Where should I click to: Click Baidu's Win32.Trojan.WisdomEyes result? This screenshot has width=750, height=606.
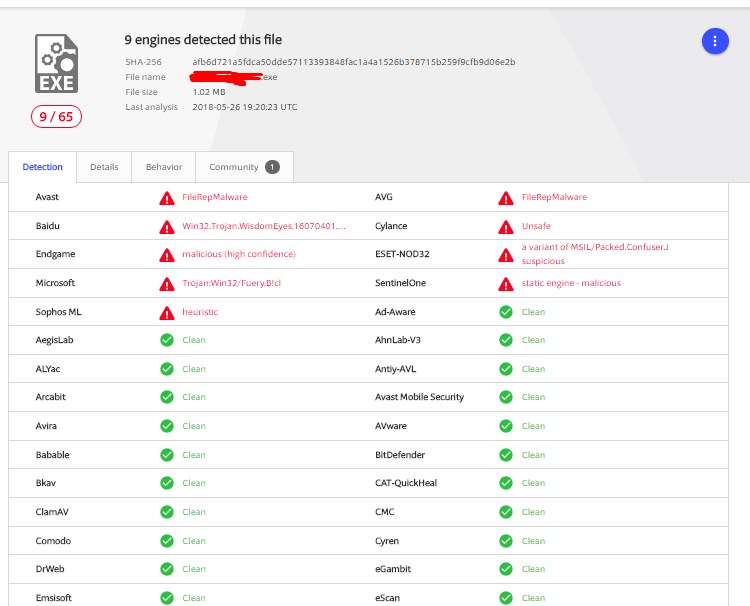(x=264, y=226)
